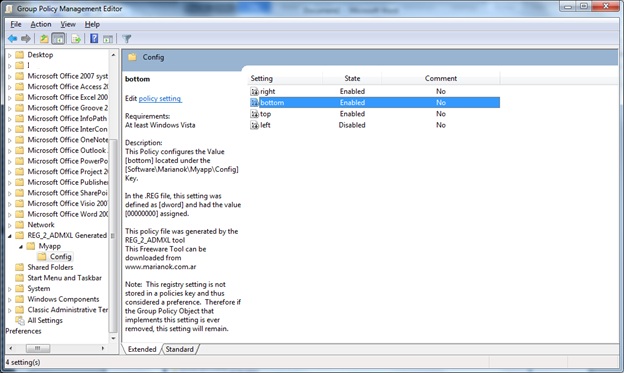This screenshot has height=373, width=624.
Task: Toggle the Show/Hide console tree icon
Action: (58, 39)
